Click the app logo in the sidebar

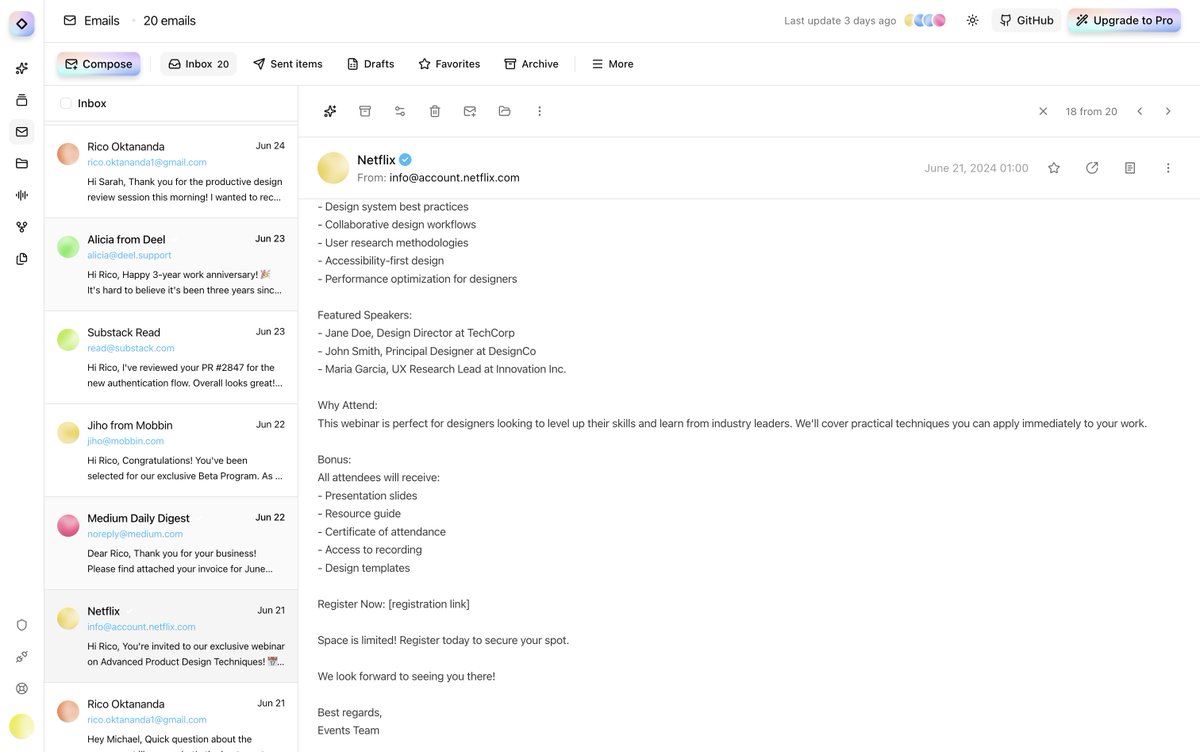point(22,23)
